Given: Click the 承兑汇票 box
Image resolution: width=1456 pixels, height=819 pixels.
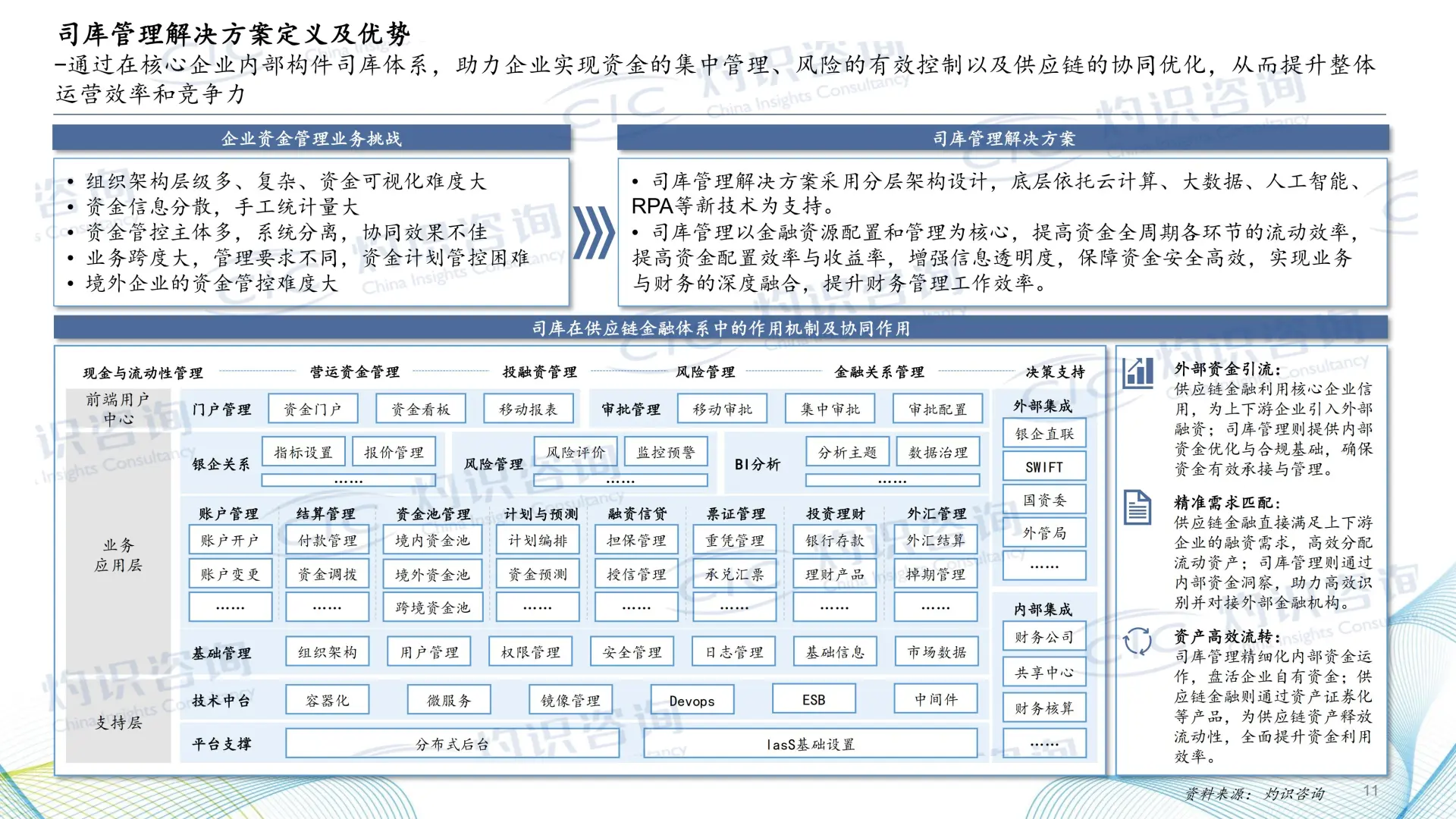Looking at the screenshot, I should [x=734, y=575].
